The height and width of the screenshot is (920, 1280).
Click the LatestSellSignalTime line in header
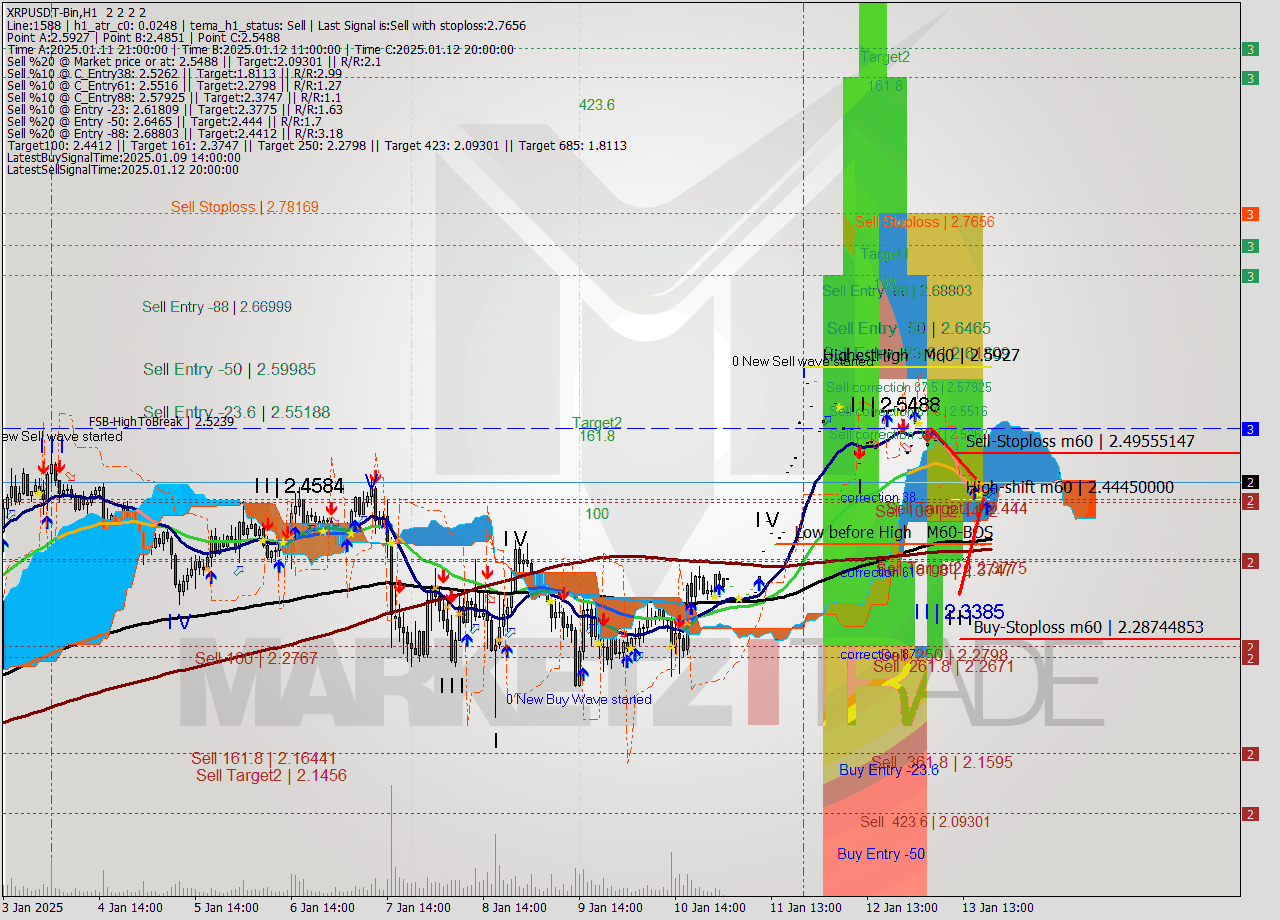click(123, 170)
